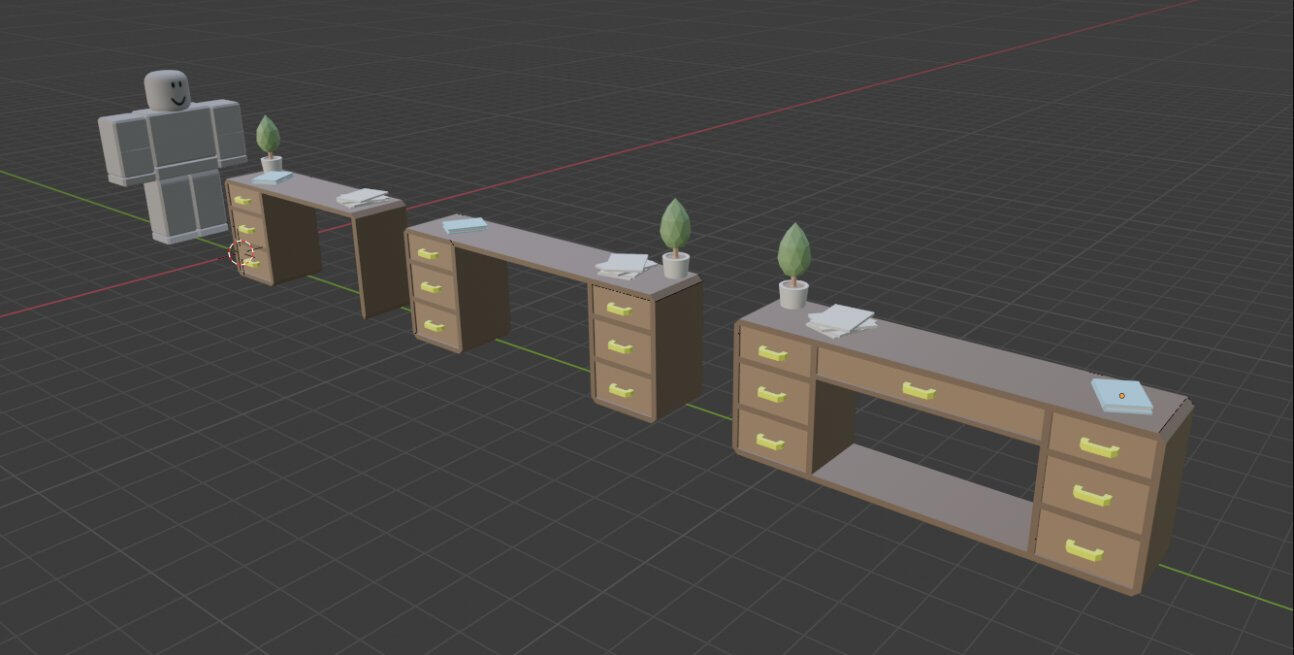The image size is (1294, 655).
Task: Click the paper stack on the middle desk
Action: [625, 265]
